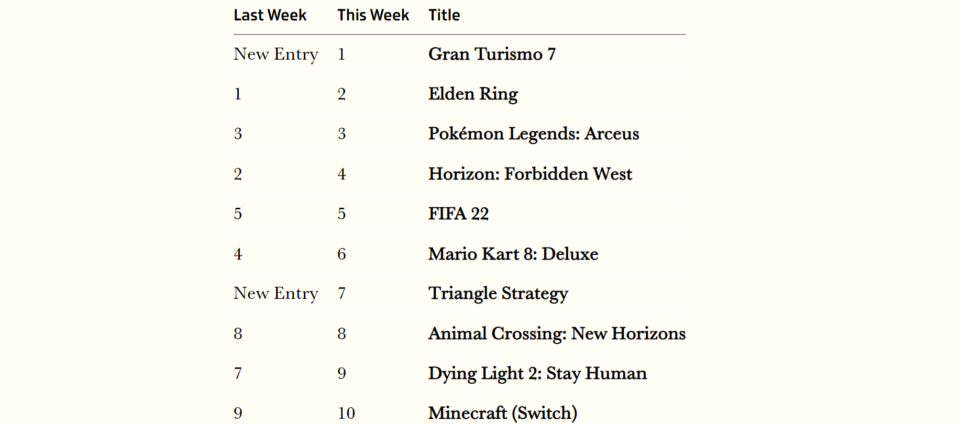This screenshot has width=960, height=425.
Task: Select Mario Kart 8: Deluxe entry
Action: point(513,254)
